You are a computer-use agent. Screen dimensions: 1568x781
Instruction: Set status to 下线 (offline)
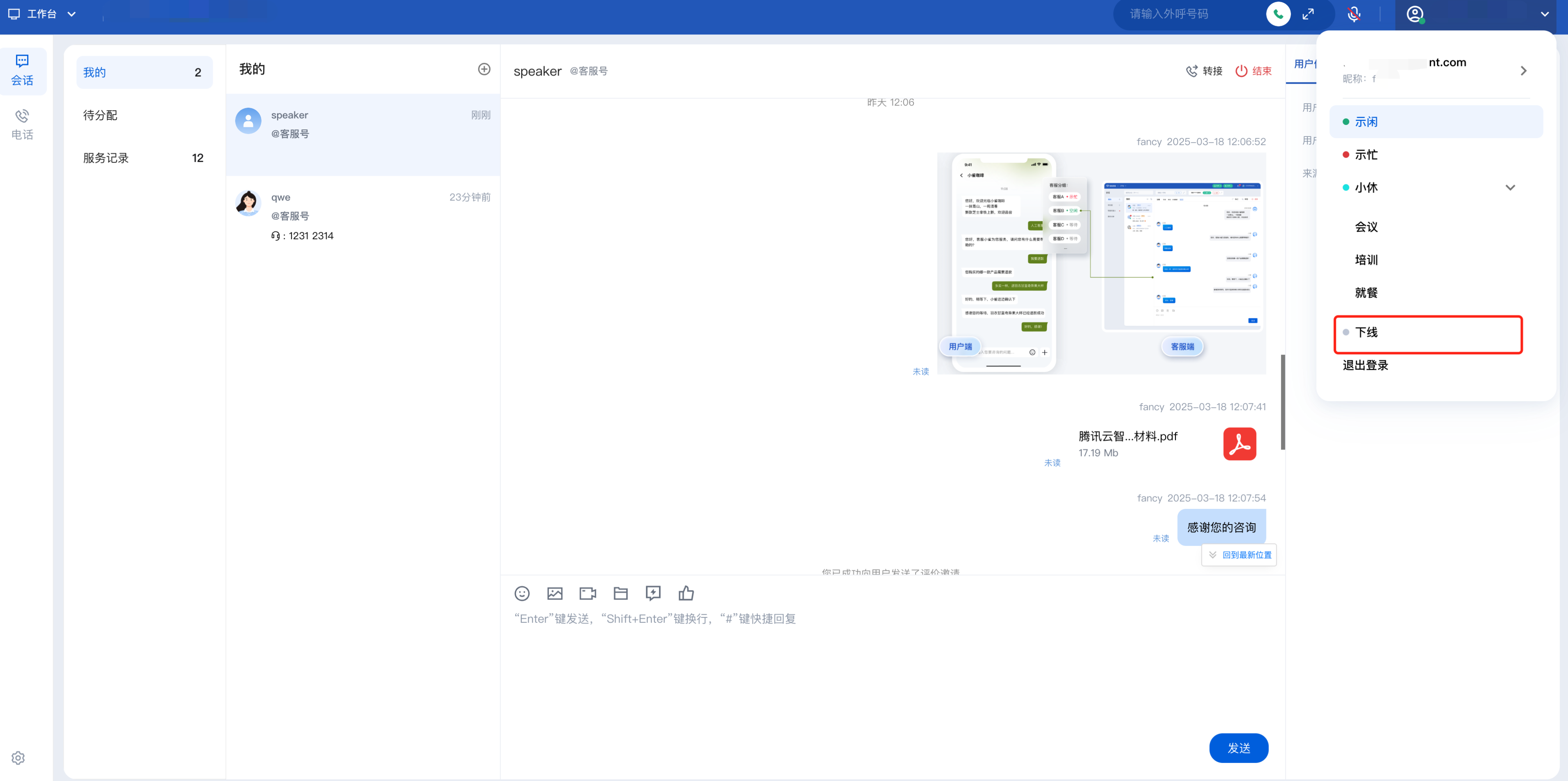1366,332
